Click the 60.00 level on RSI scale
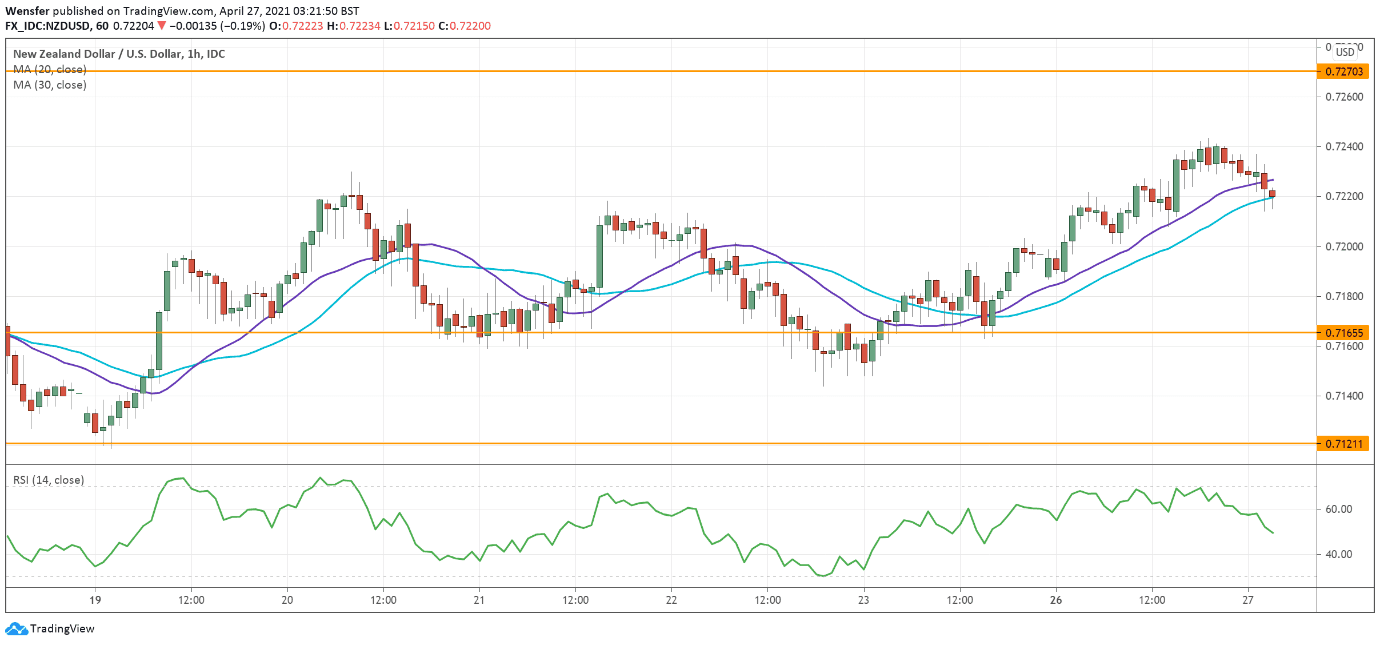The height and width of the screenshot is (645, 1380). (1339, 509)
